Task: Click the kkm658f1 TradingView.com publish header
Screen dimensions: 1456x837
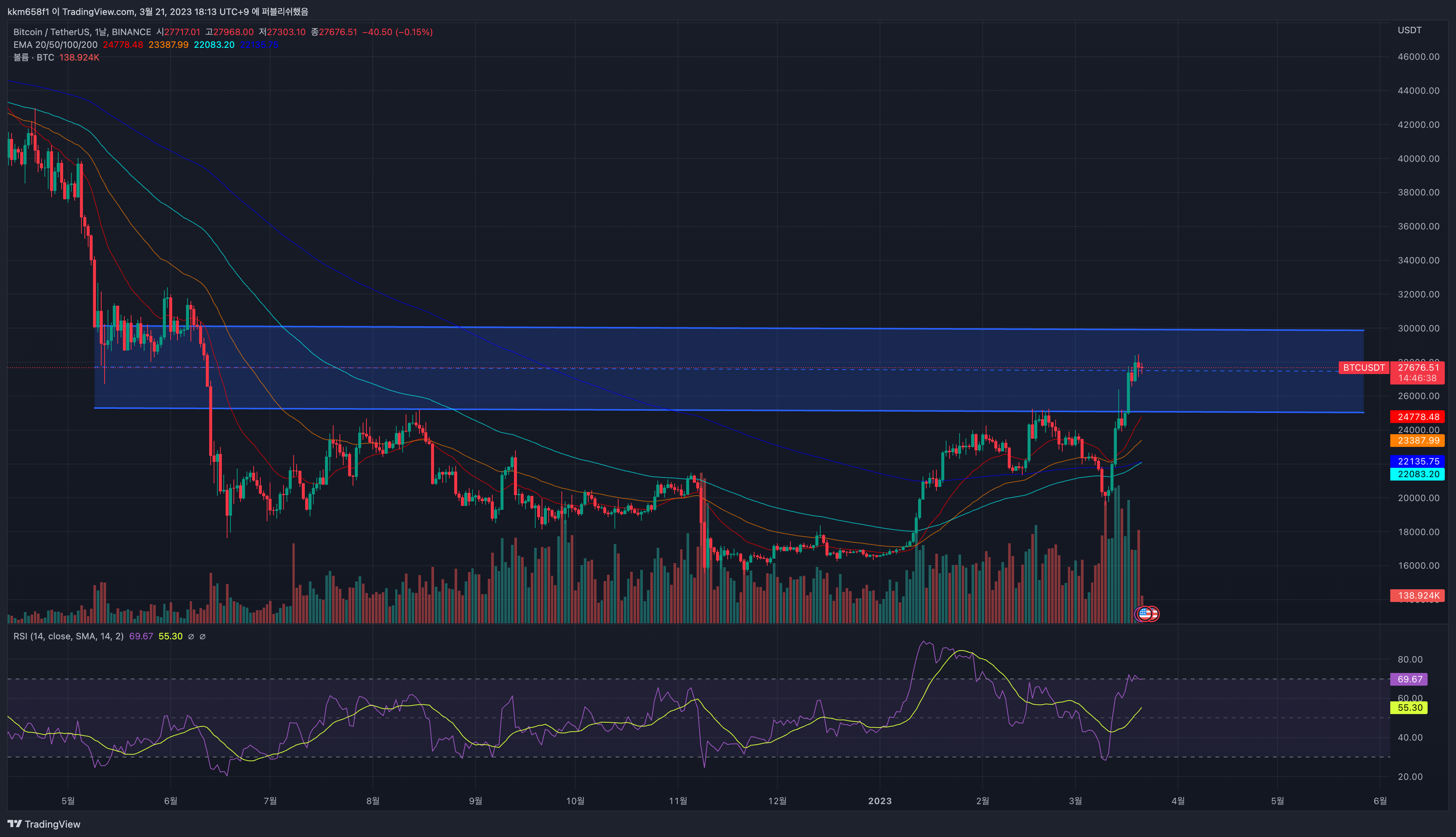Action: (x=157, y=12)
